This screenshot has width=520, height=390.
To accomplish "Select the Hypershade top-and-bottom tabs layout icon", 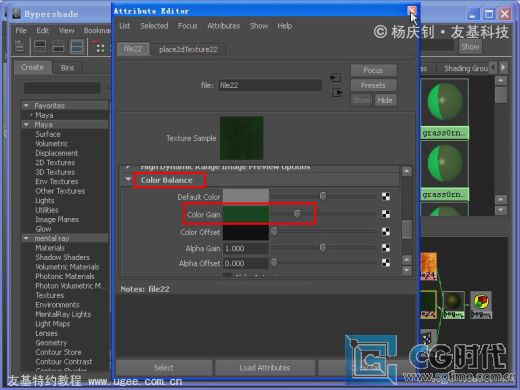I will point(77,47).
